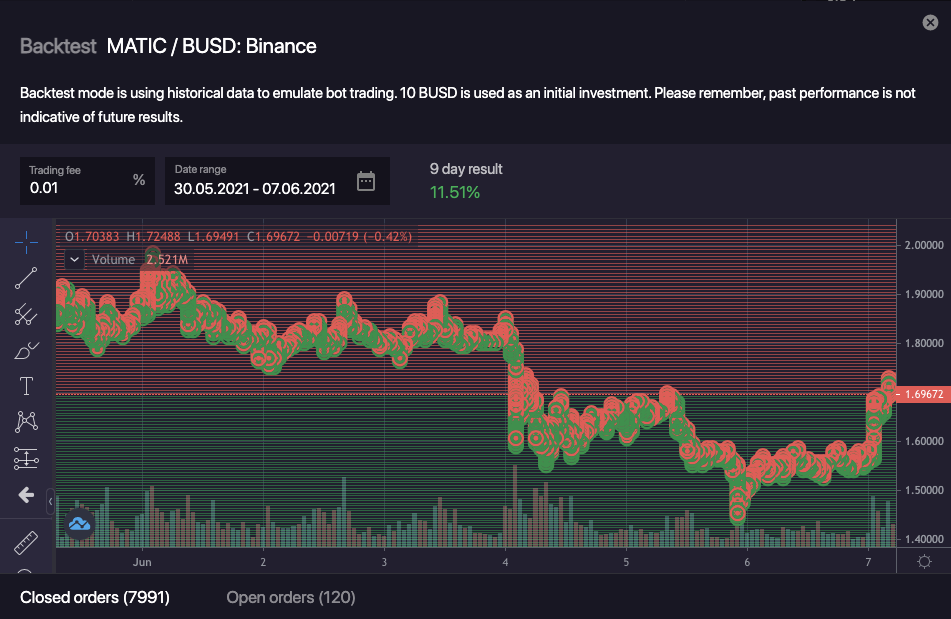This screenshot has height=619, width=951.
Task: Click the Volume 2.521M legend text
Action: (x=139, y=259)
